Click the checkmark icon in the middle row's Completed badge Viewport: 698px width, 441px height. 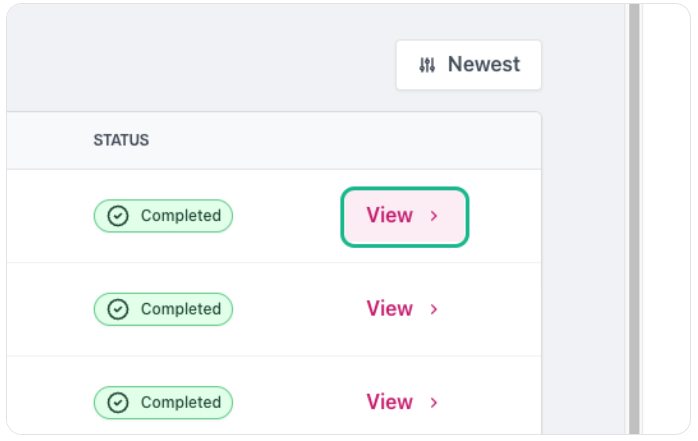118,309
